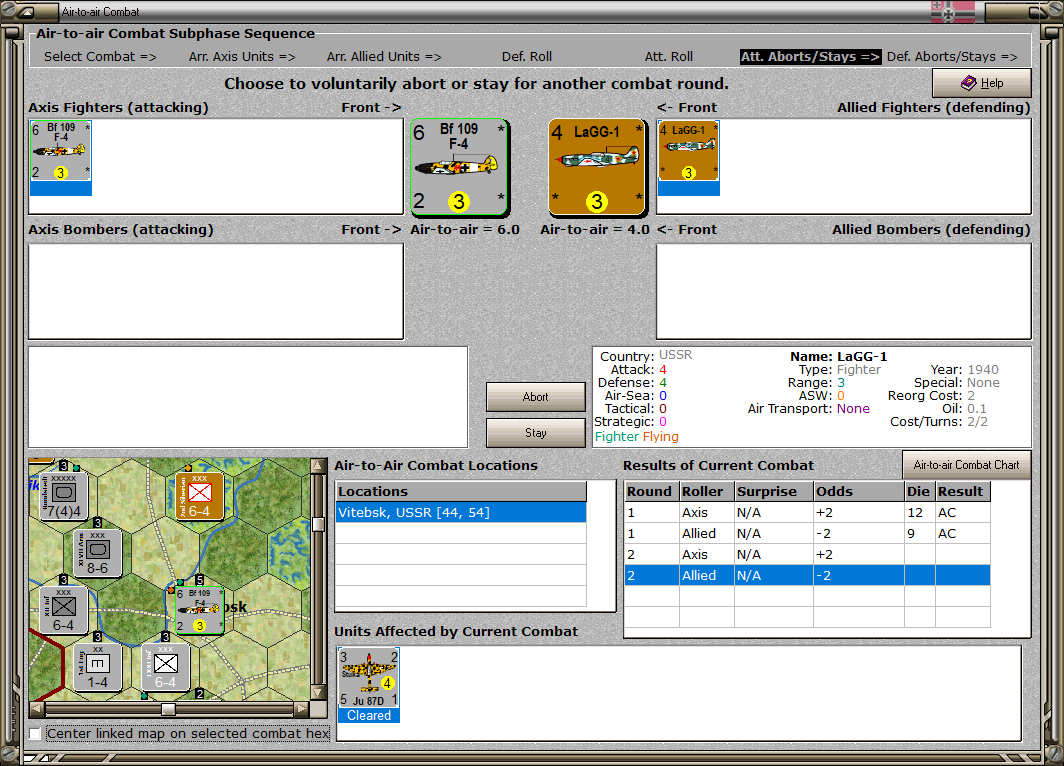Select the Att. Aborts/Stays subphase
Image resolution: width=1064 pixels, height=766 pixels.
tap(810, 57)
